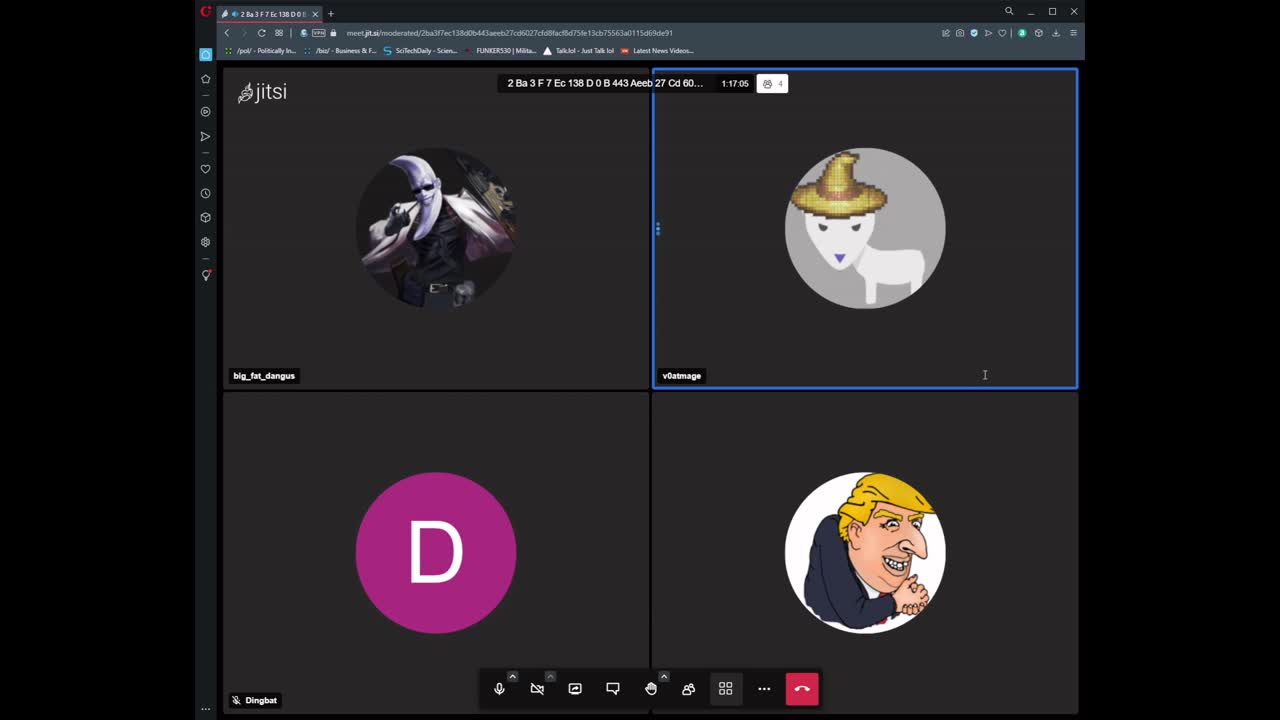1280x720 pixels.
Task: Open easy setup menu icon
Action: (x=1073, y=33)
